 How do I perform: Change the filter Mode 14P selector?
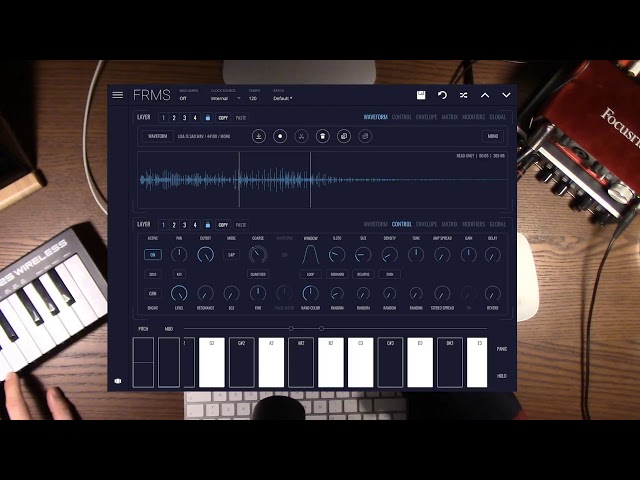[231, 255]
